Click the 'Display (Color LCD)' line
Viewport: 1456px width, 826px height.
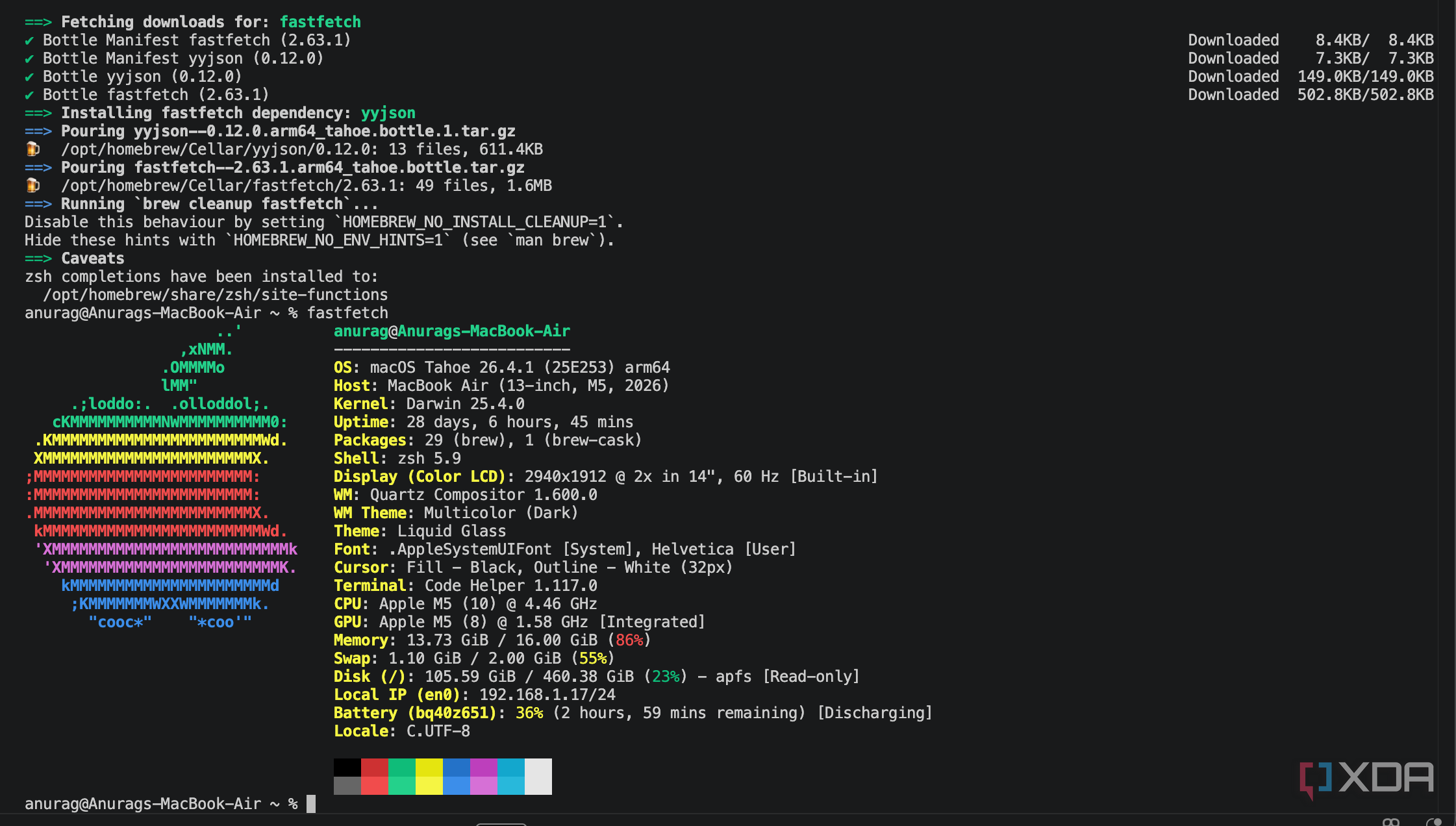coord(606,477)
